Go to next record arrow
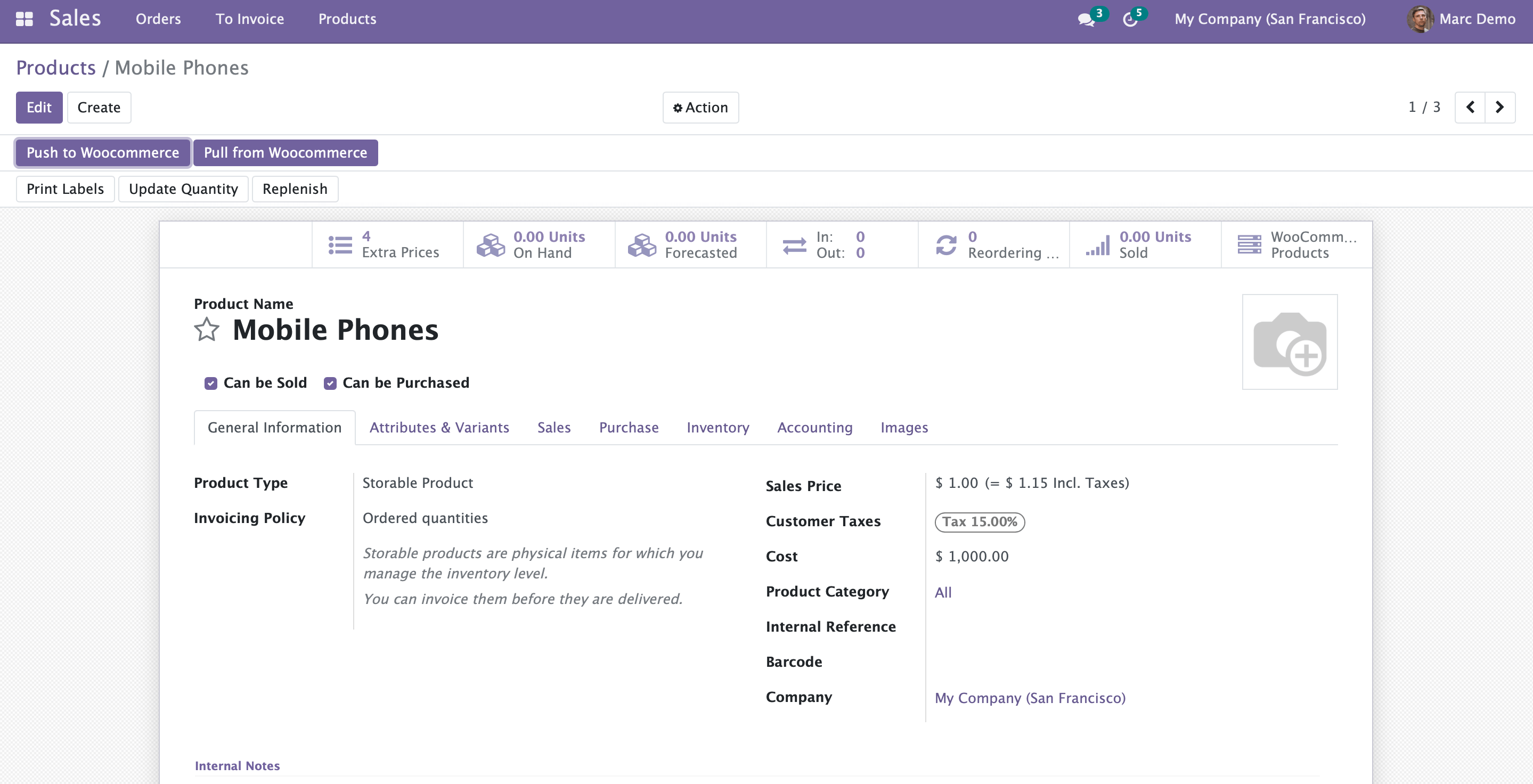The height and width of the screenshot is (784, 1533). click(x=1499, y=108)
